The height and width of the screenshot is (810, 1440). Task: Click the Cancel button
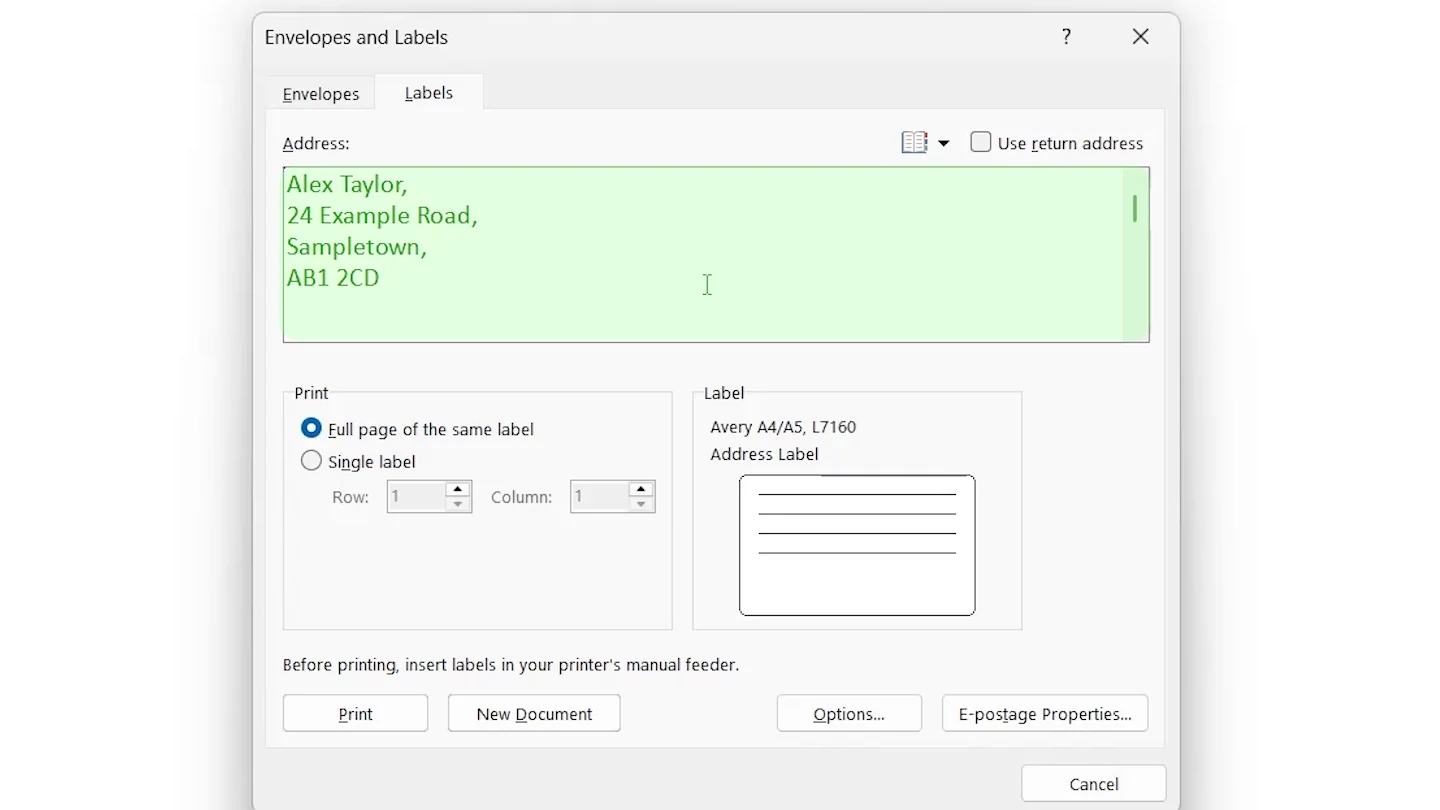[x=1093, y=784]
